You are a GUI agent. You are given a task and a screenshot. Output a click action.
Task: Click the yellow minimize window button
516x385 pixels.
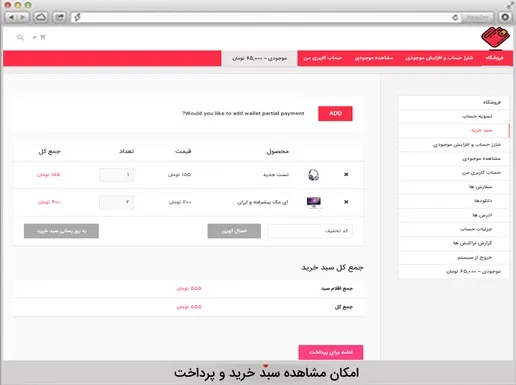coord(18,5)
